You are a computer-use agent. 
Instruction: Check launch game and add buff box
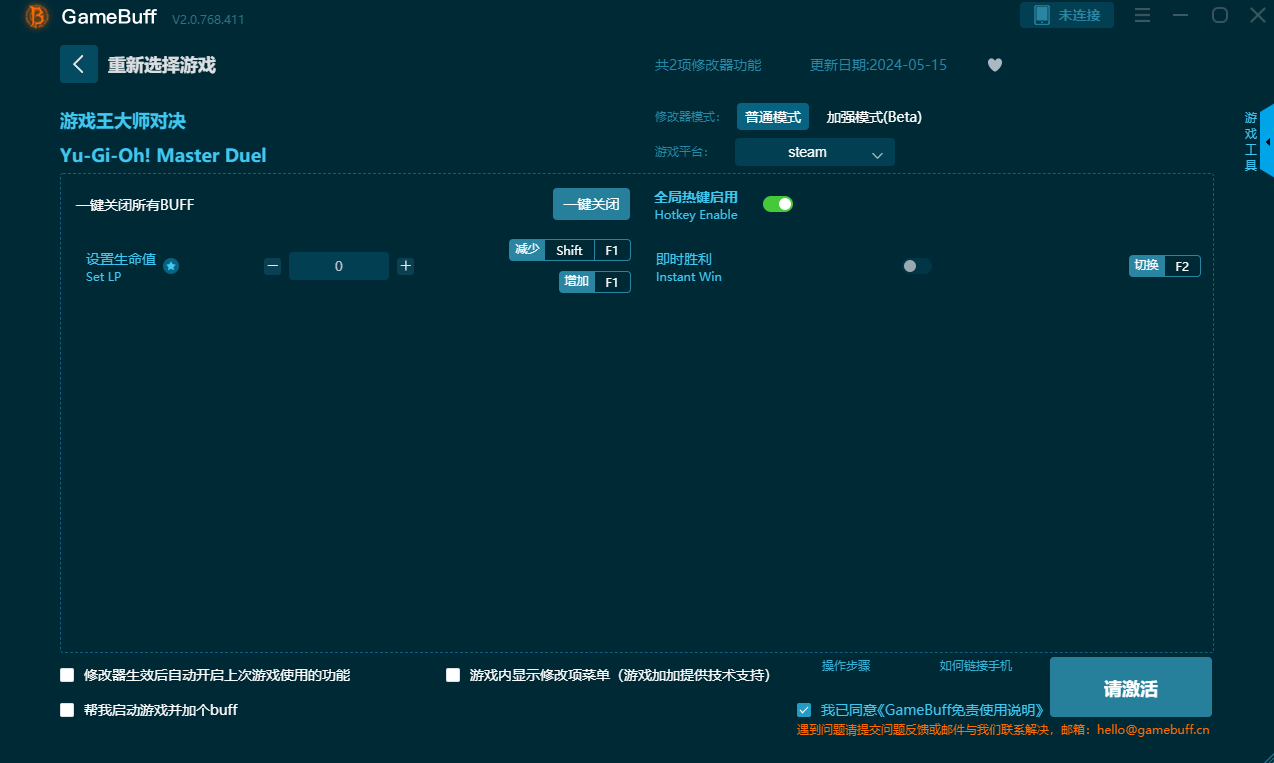(x=67, y=710)
